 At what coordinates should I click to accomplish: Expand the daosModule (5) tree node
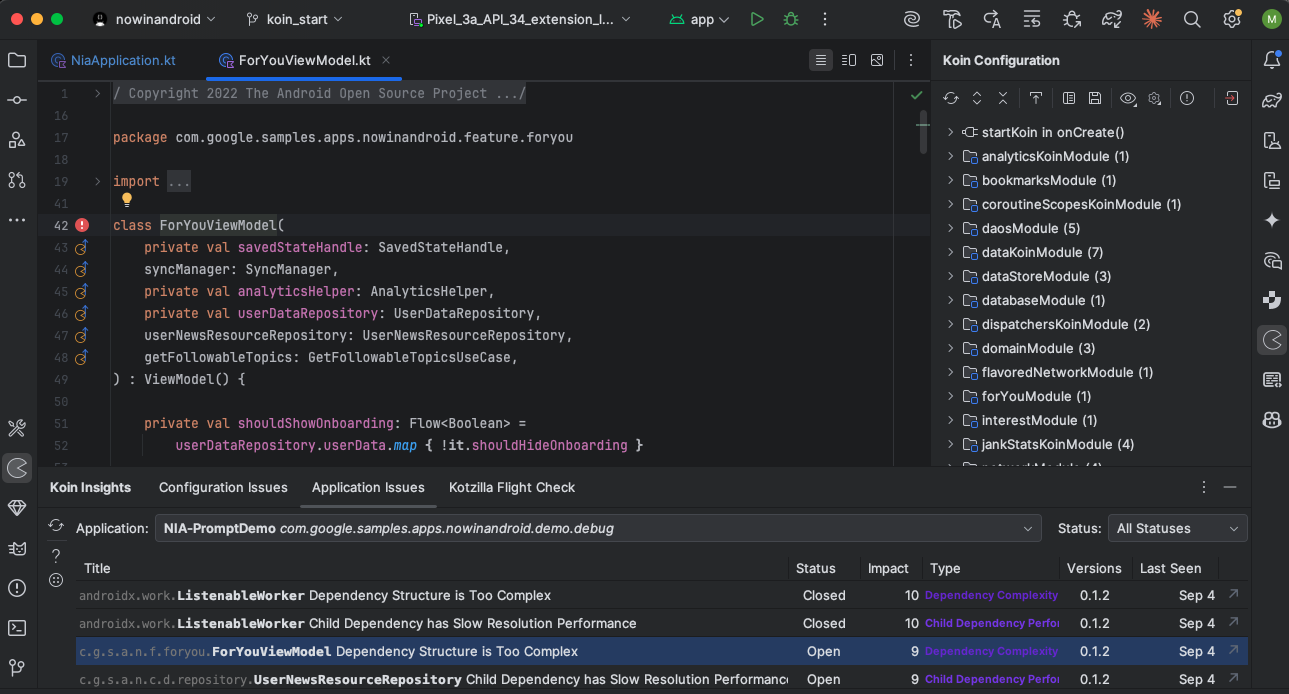pyautogui.click(x=951, y=228)
